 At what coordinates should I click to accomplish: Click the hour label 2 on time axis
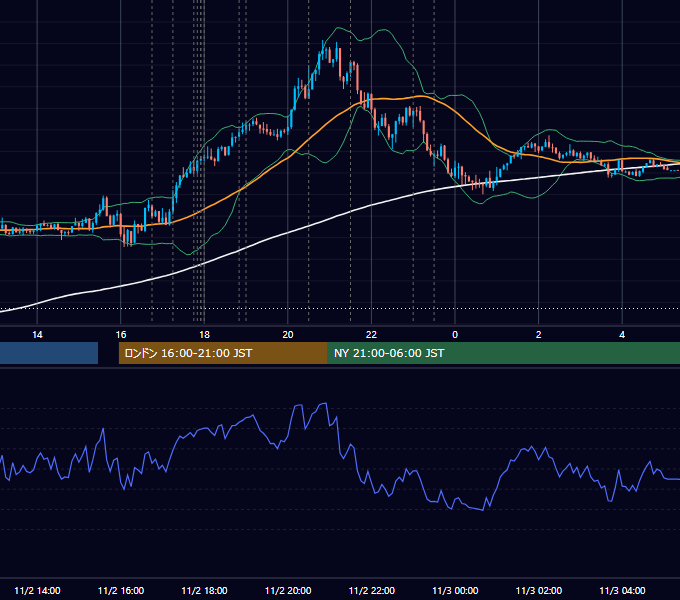539,335
